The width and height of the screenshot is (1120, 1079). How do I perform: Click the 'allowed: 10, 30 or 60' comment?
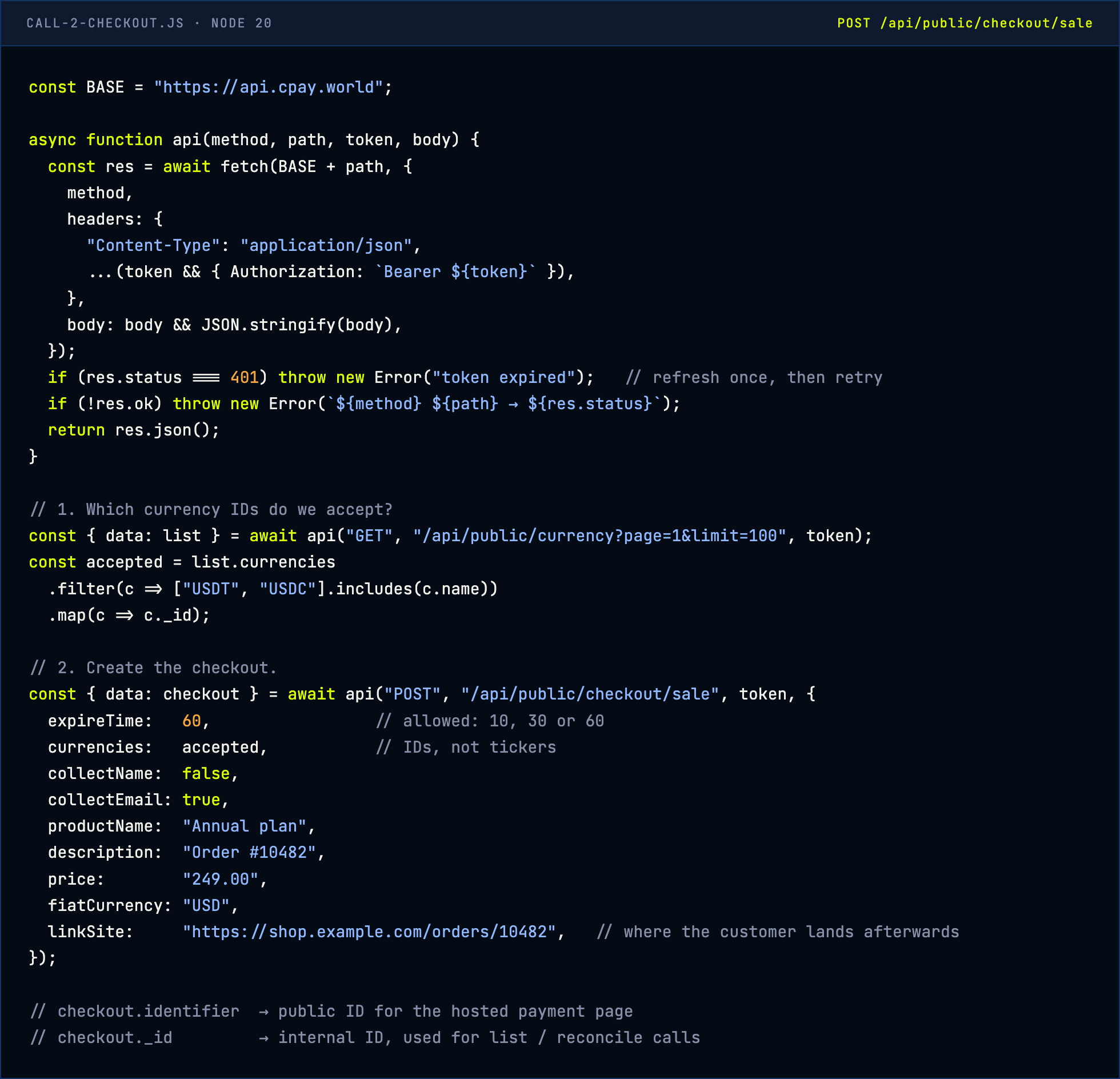490,721
